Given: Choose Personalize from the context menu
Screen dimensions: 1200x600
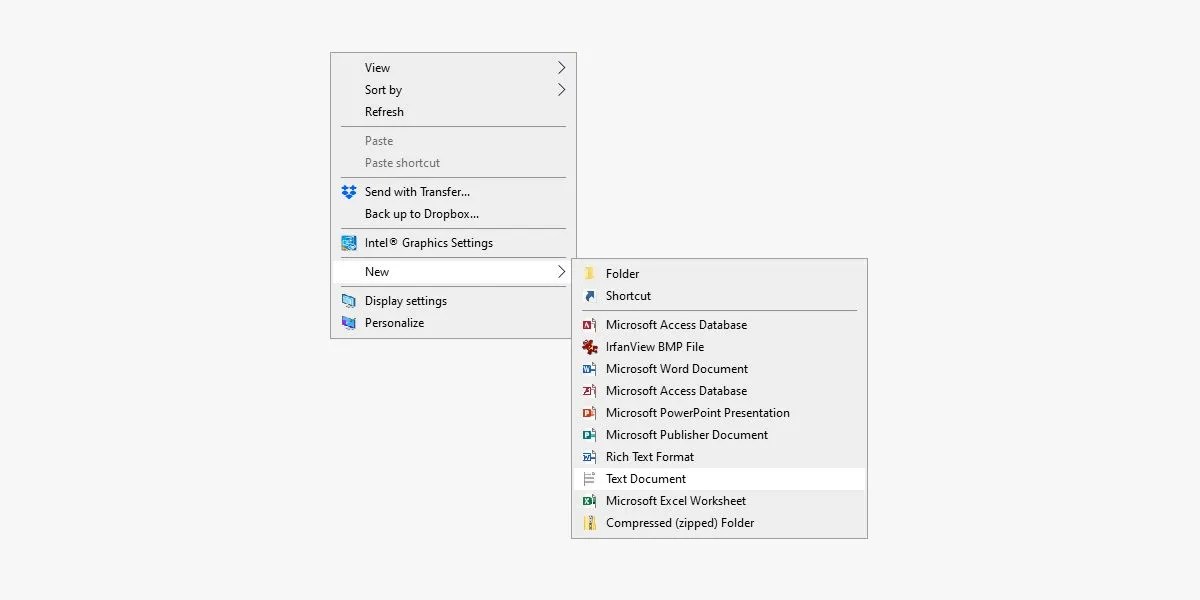Looking at the screenshot, I should tap(395, 323).
